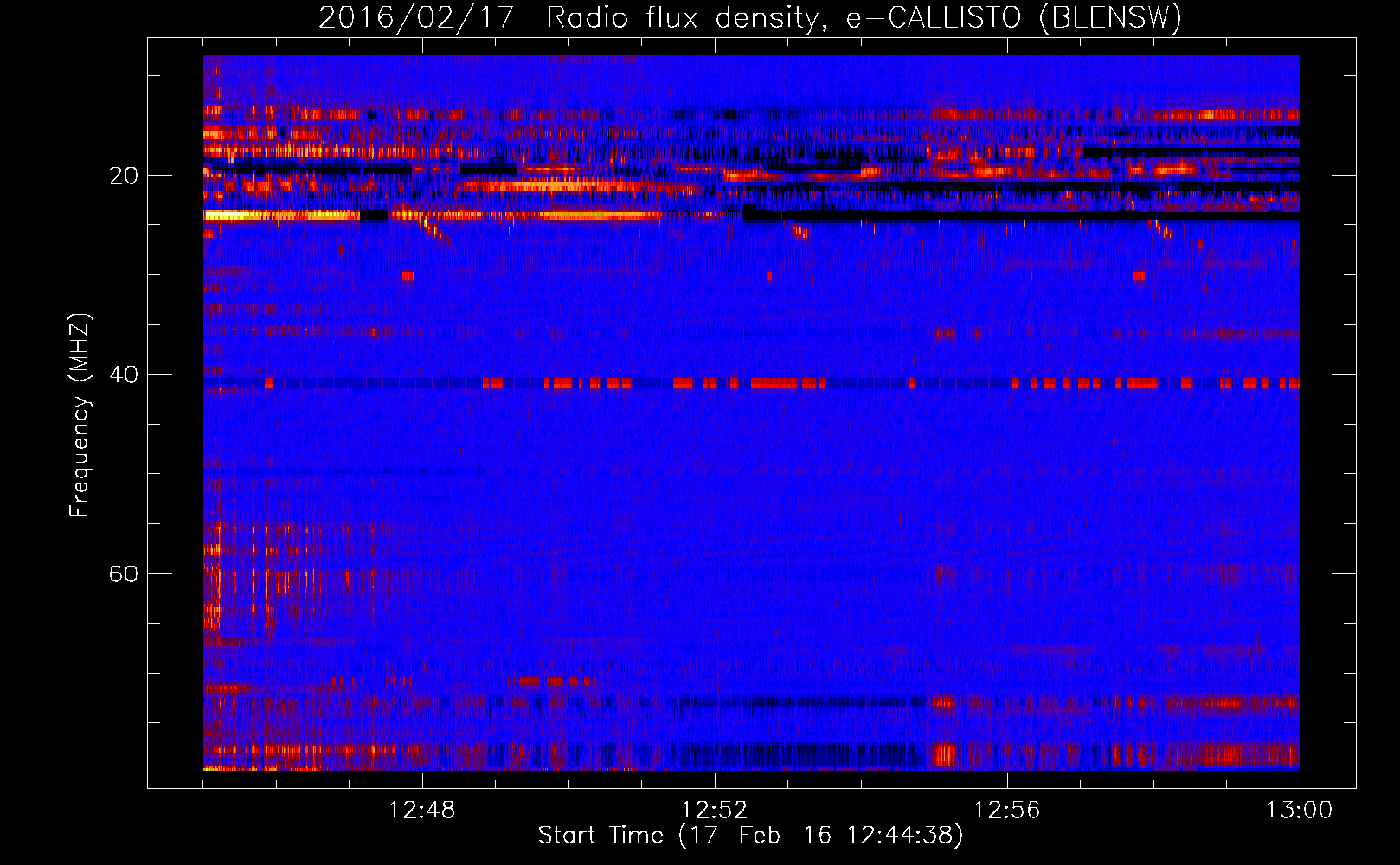This screenshot has width=1400, height=865.
Task: Click the 12:48 time tick label
Action: [422, 811]
